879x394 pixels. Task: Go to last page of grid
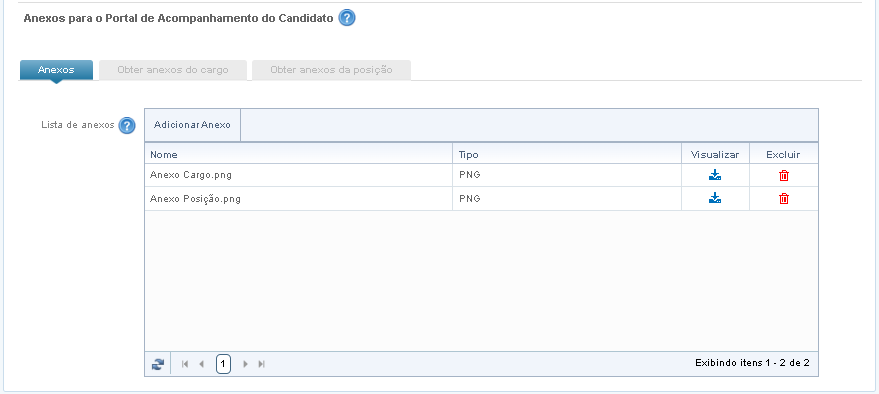click(261, 364)
